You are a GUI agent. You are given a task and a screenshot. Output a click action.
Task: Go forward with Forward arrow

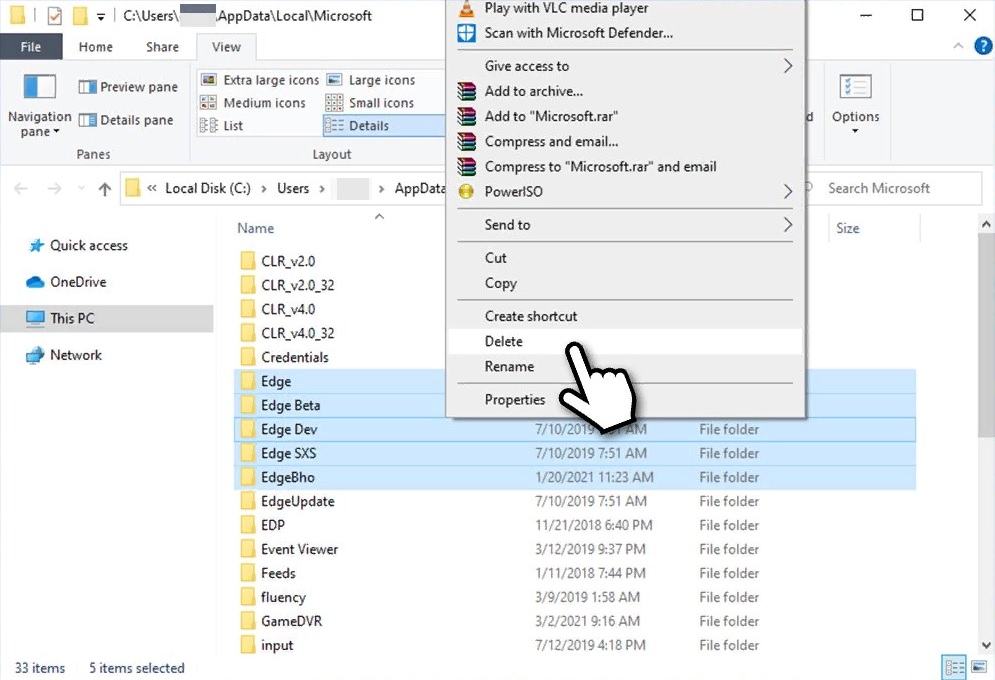[x=55, y=188]
